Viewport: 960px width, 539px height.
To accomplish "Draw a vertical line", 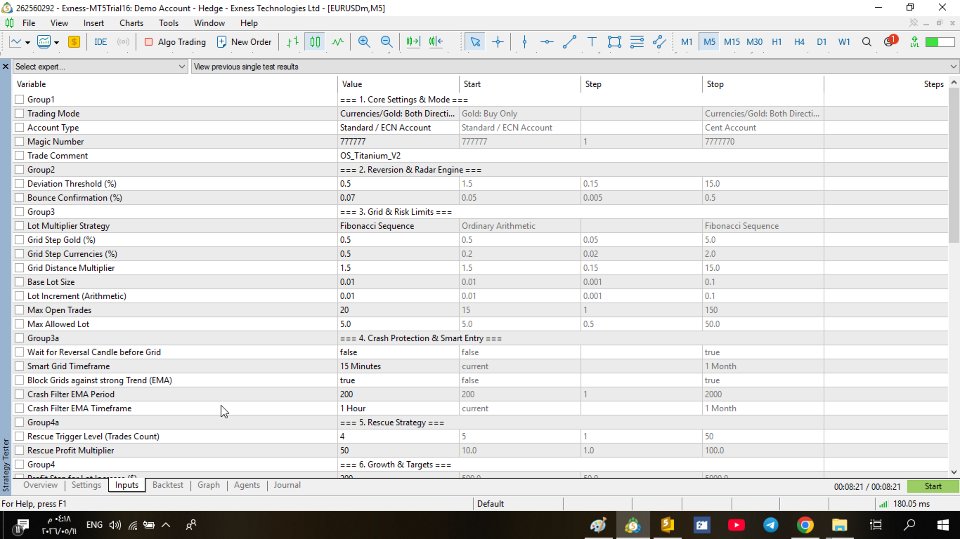I will (x=524, y=42).
